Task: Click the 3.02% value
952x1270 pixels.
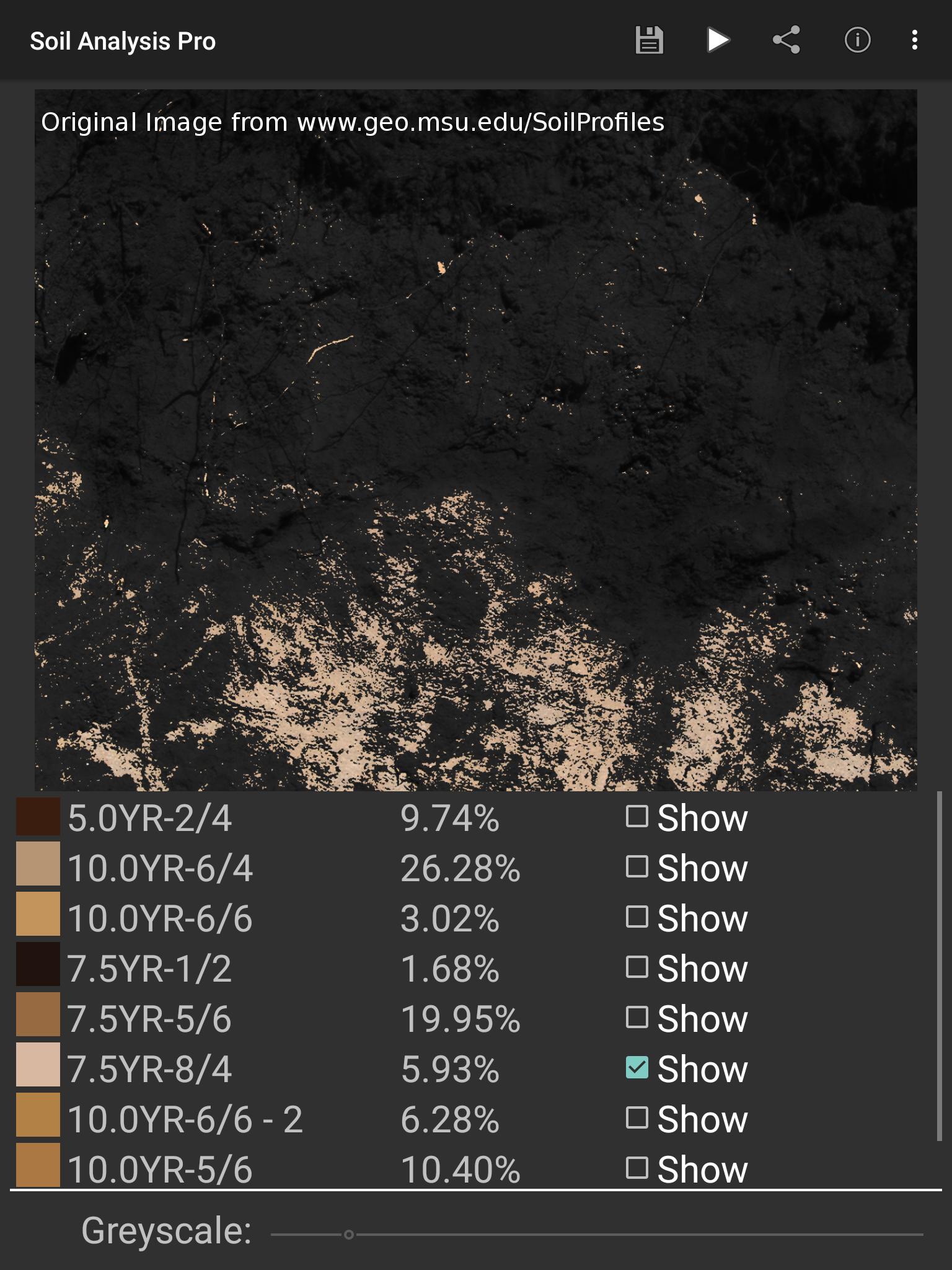Action: coord(450,918)
